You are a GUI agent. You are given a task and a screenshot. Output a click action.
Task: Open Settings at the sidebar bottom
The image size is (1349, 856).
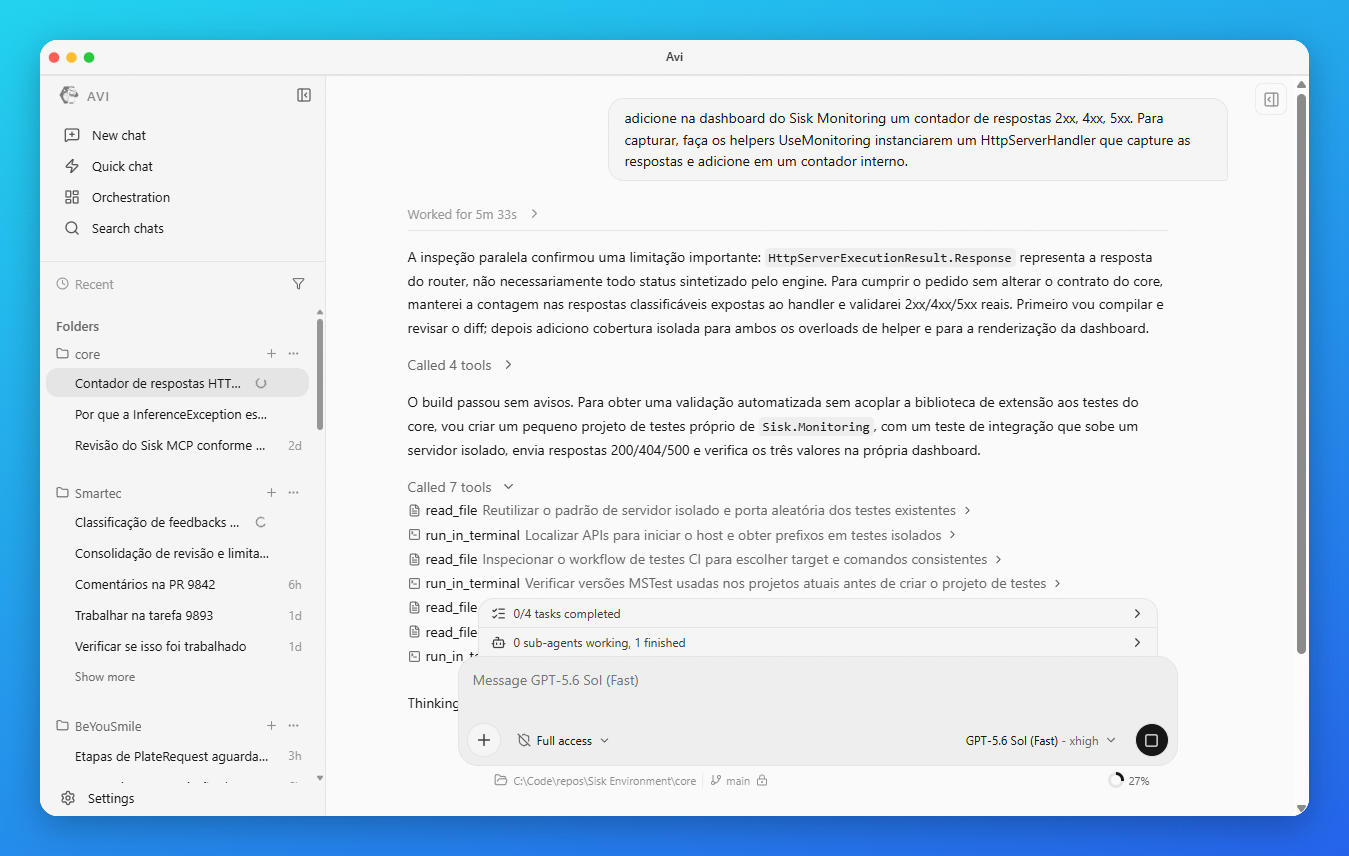97,798
